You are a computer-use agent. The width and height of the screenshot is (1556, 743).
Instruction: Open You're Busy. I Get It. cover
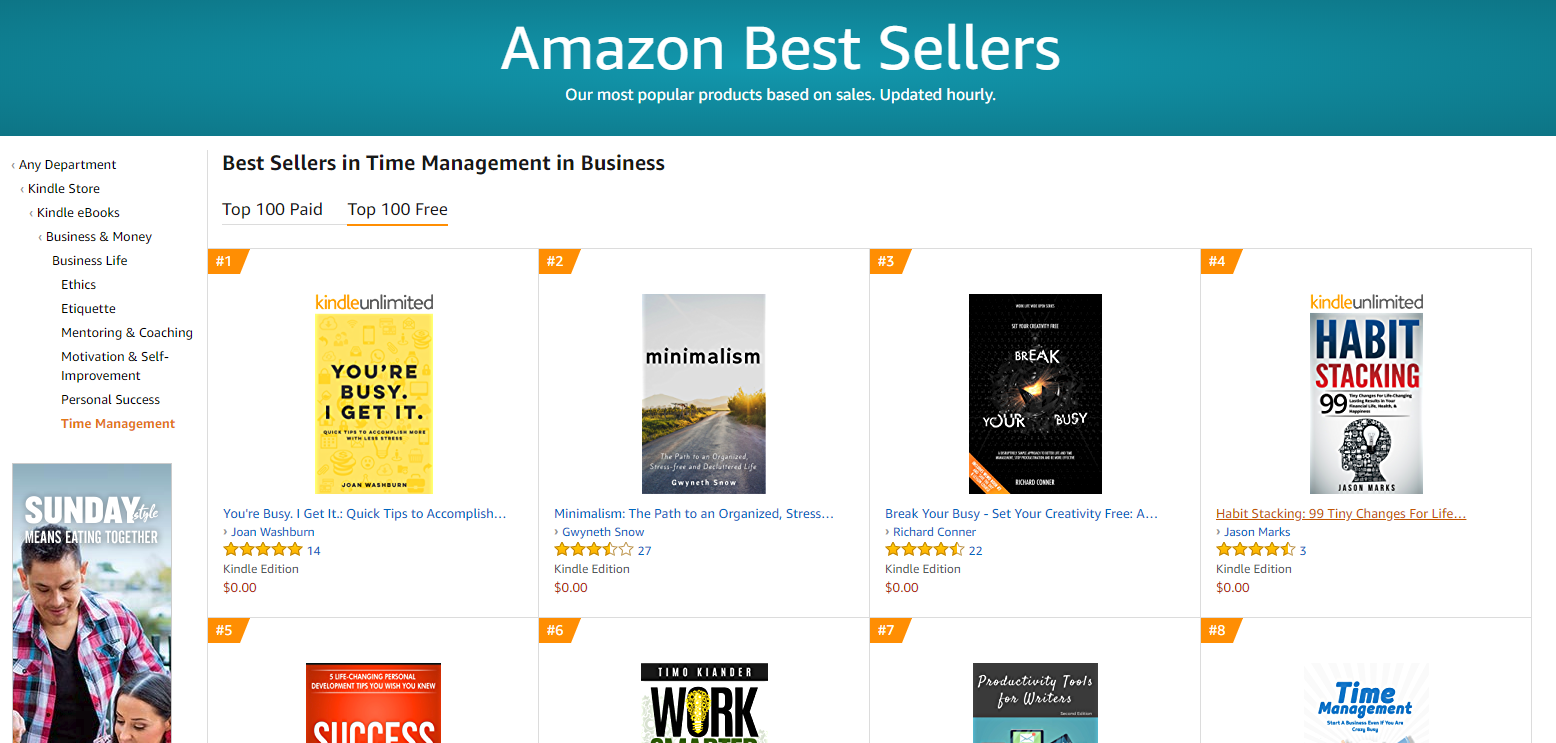374,403
